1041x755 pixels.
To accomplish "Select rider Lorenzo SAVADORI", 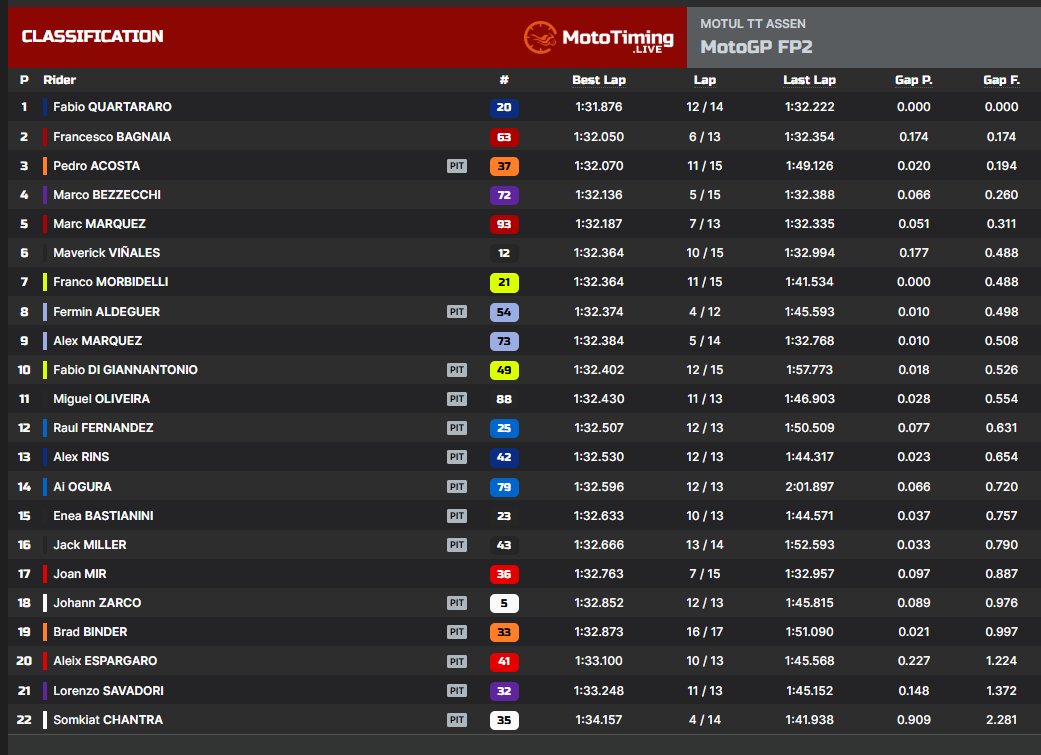I will [108, 691].
